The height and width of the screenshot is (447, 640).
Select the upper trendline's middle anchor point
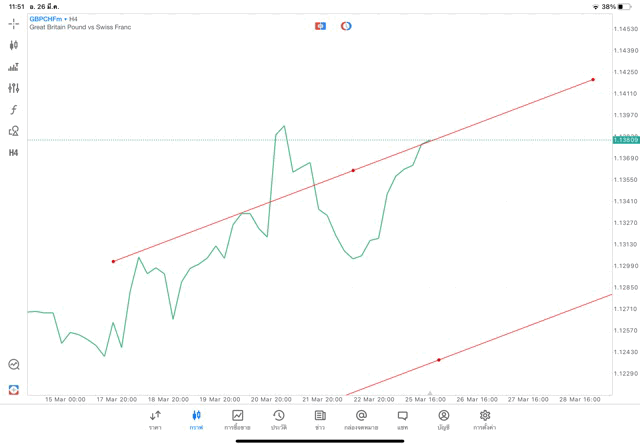[x=353, y=171]
